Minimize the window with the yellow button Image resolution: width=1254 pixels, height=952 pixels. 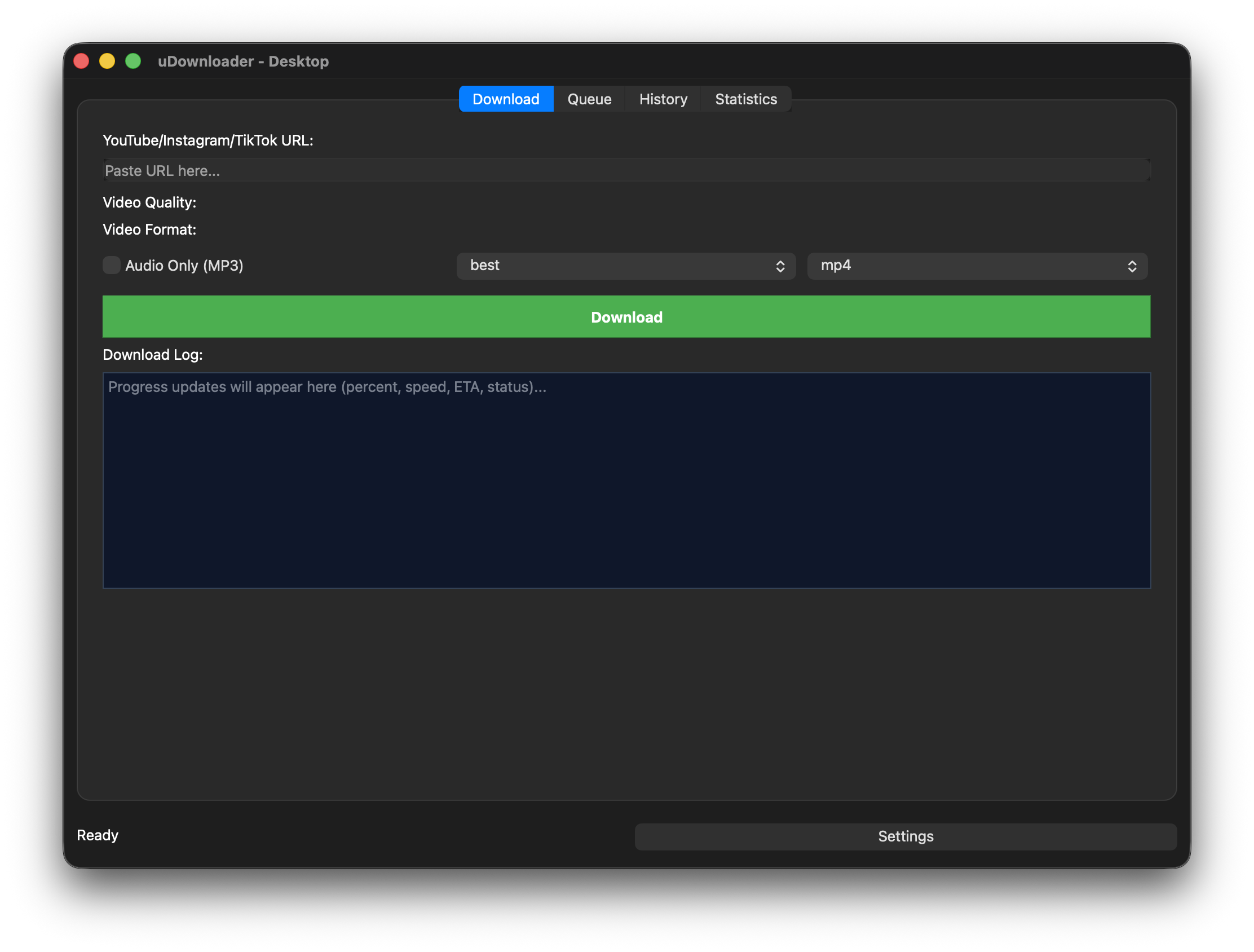pyautogui.click(x=107, y=61)
